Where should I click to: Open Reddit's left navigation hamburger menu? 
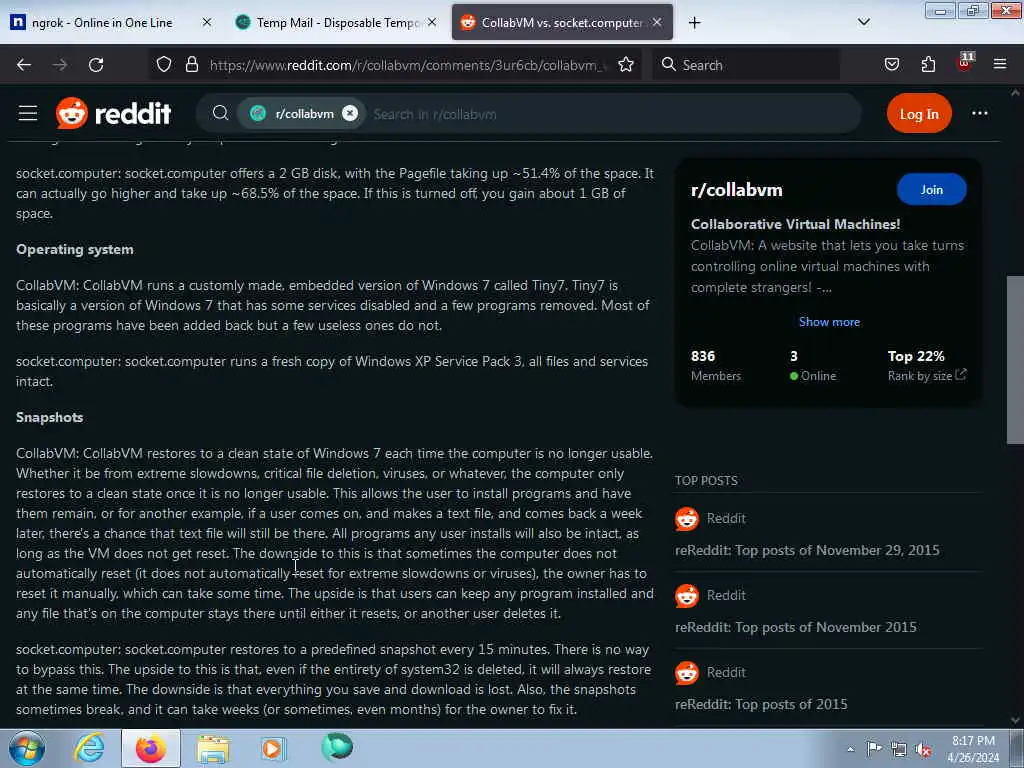28,114
